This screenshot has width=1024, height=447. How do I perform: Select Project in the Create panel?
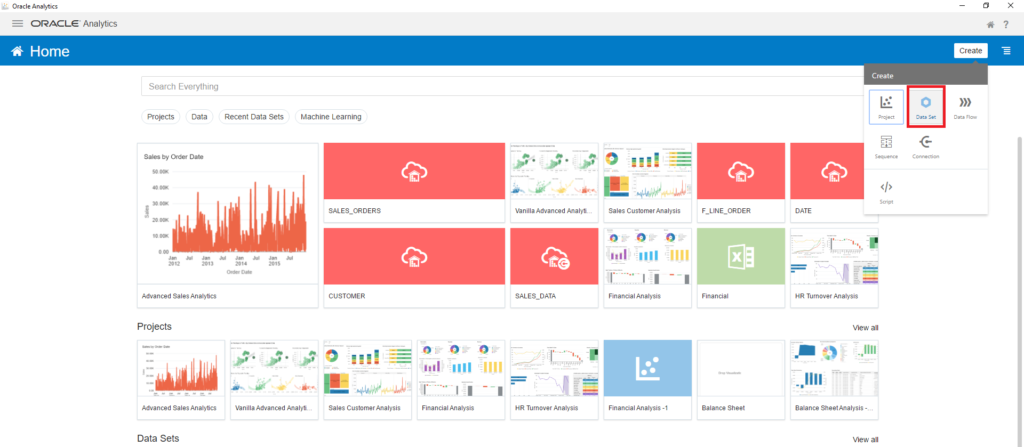[x=886, y=107]
